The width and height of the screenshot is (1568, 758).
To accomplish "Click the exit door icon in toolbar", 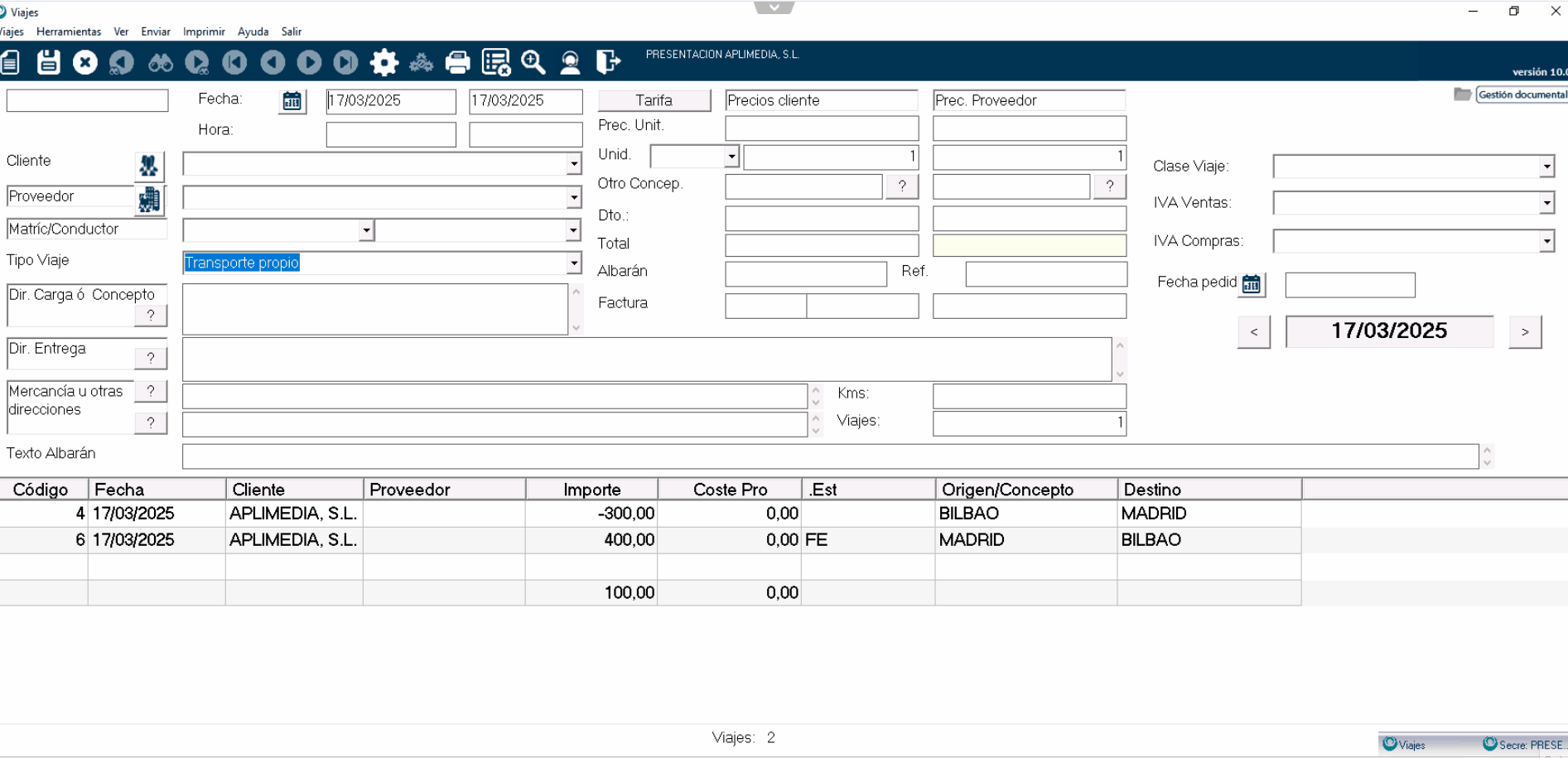I will pyautogui.click(x=608, y=62).
